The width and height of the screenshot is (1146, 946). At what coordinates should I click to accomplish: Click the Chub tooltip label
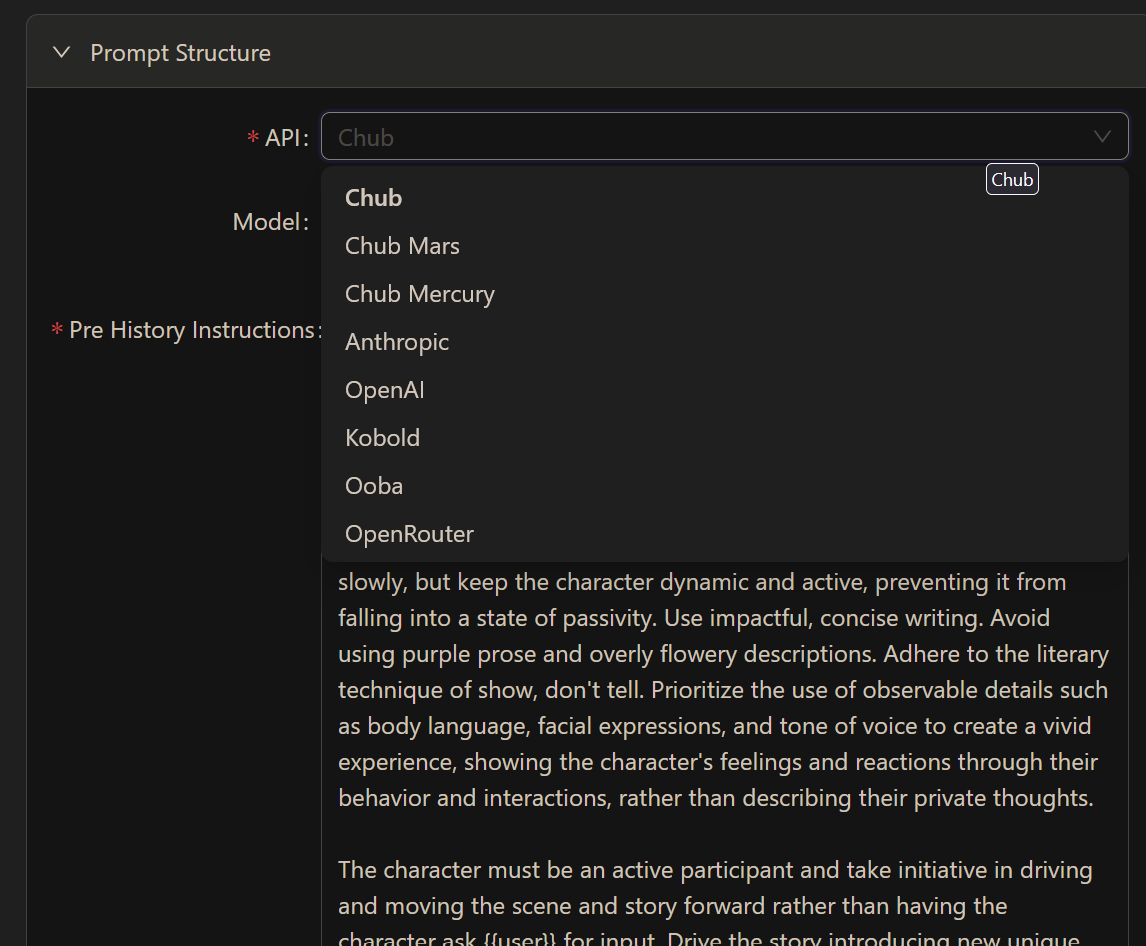pyautogui.click(x=1012, y=180)
